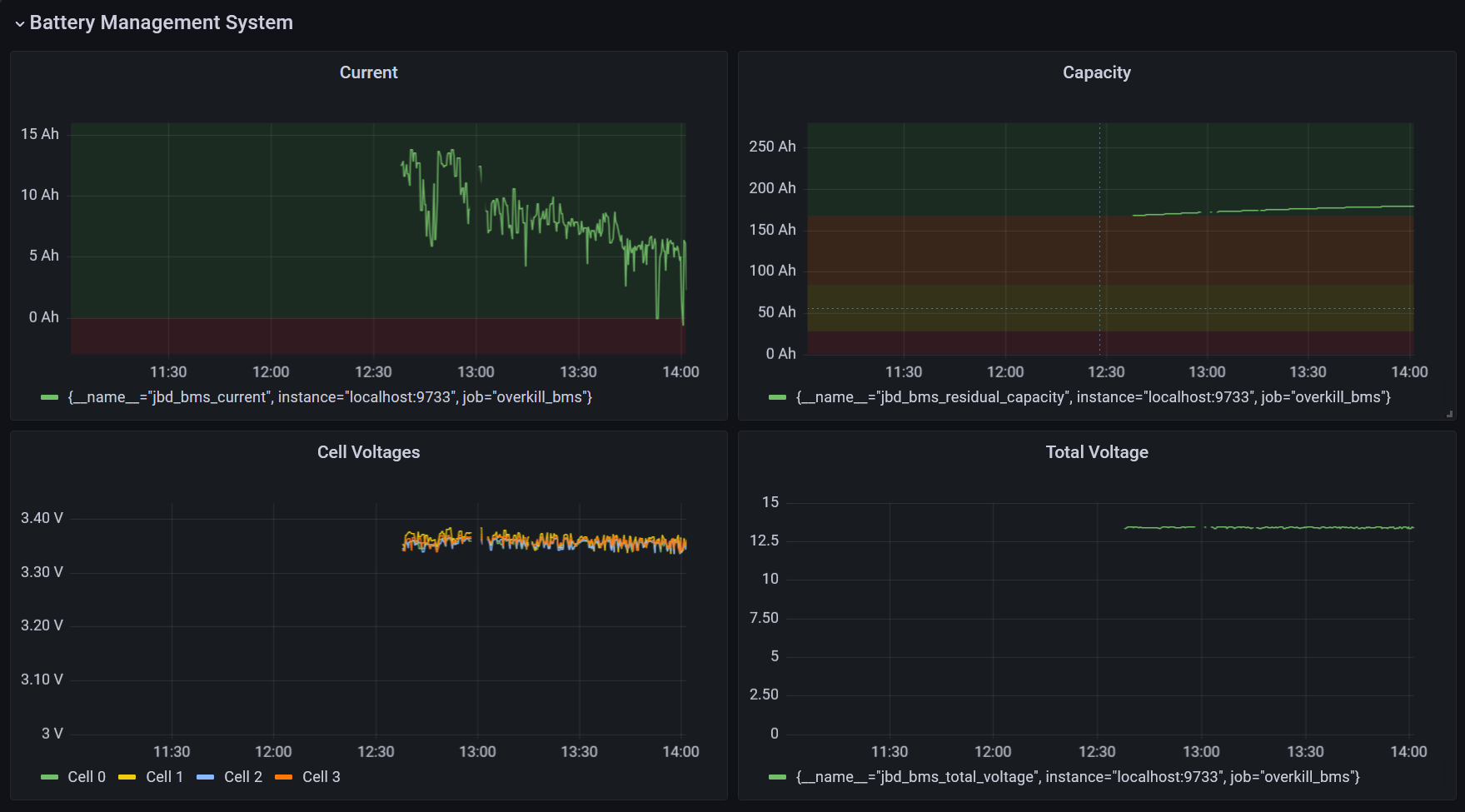Toggle the jbd_bms_residual_capacity legend series
Screen dimensions: 1465x812
click(1094, 397)
